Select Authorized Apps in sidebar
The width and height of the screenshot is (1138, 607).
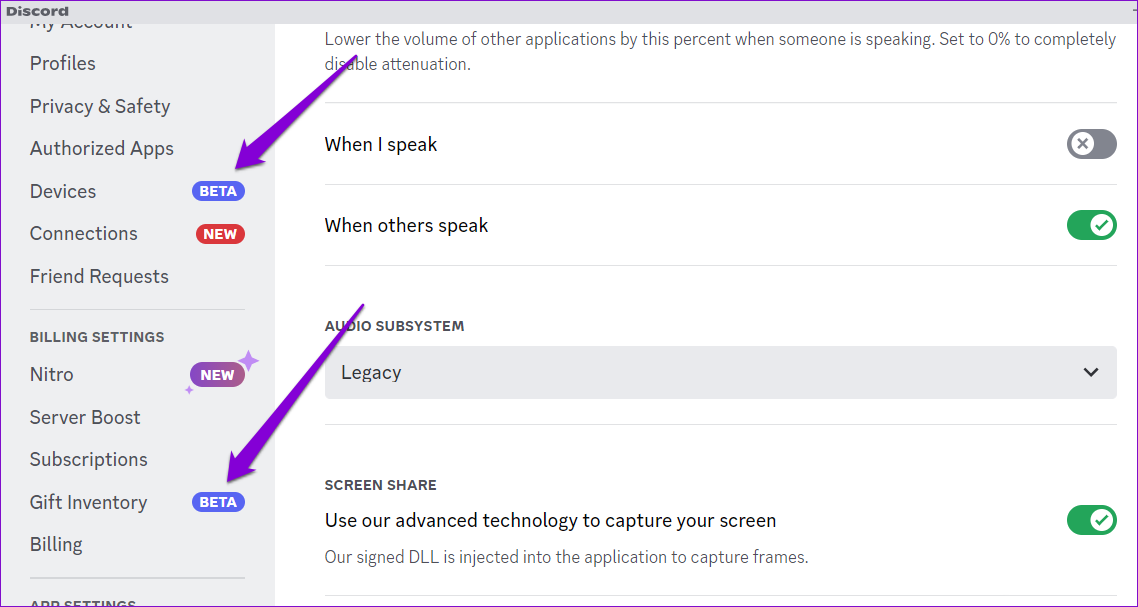pyautogui.click(x=102, y=148)
